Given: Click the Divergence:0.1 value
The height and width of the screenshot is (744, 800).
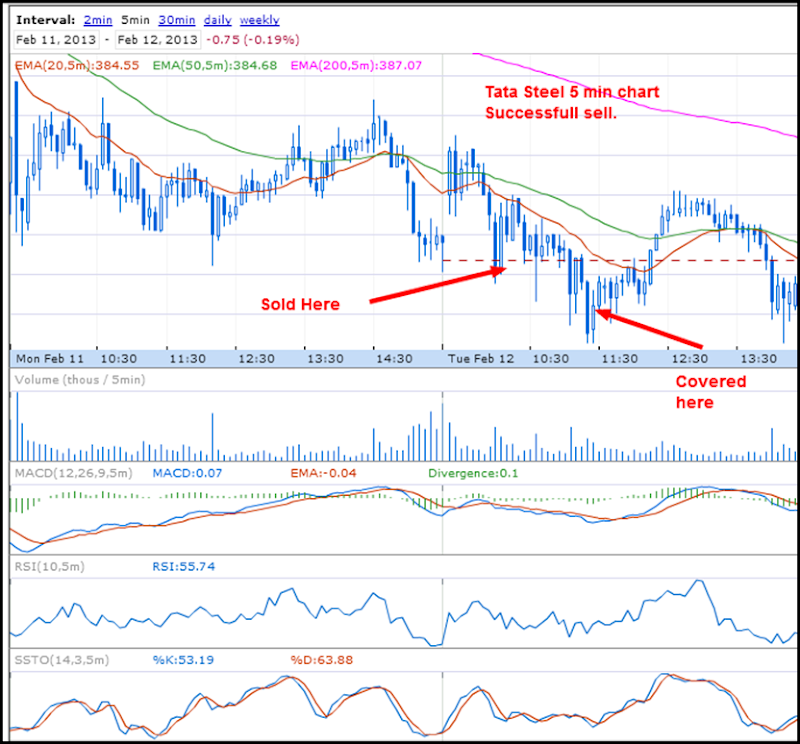Looking at the screenshot, I should click(x=473, y=473).
